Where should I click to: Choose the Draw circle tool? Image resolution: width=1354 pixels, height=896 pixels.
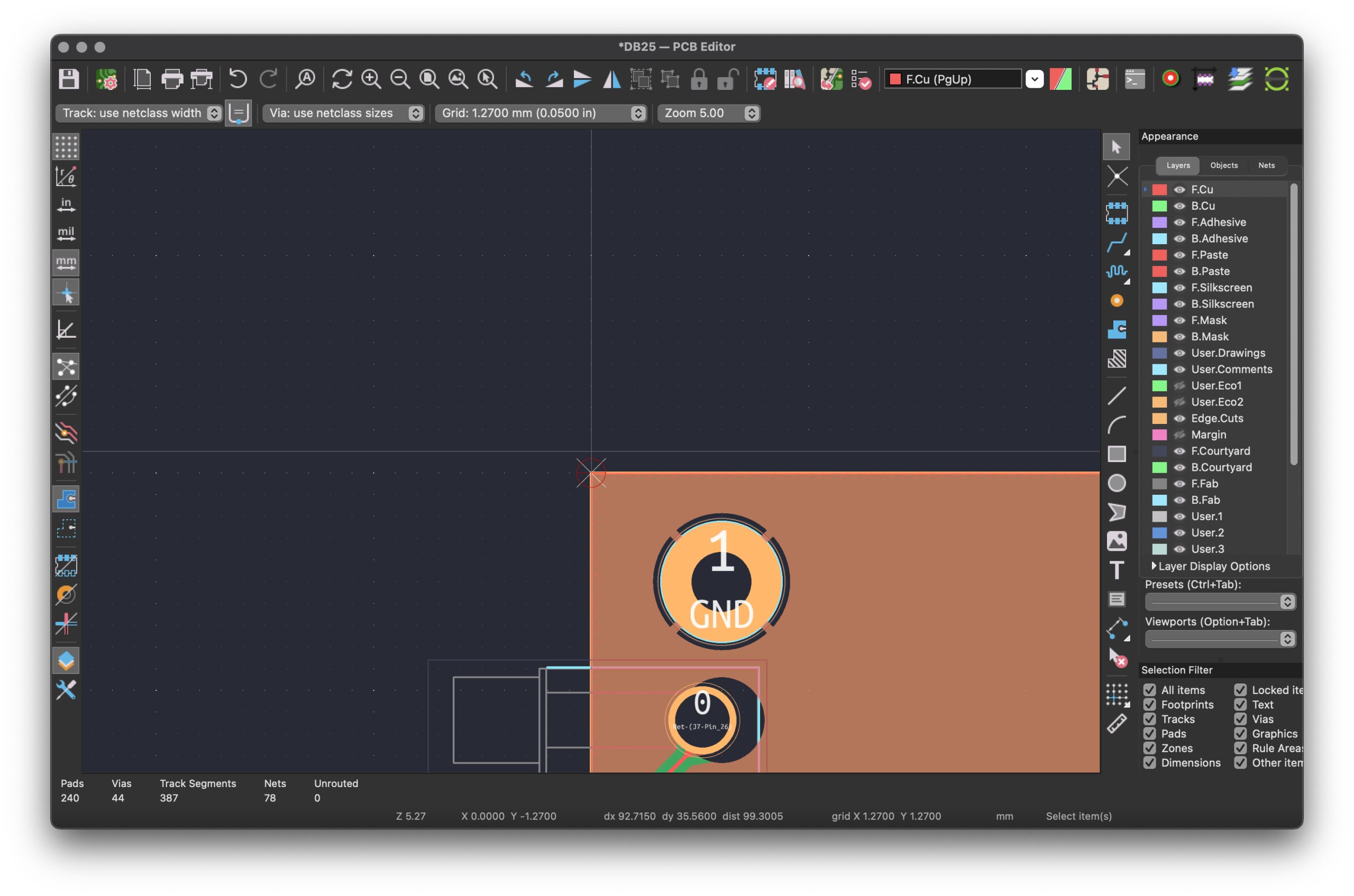pyautogui.click(x=1116, y=483)
